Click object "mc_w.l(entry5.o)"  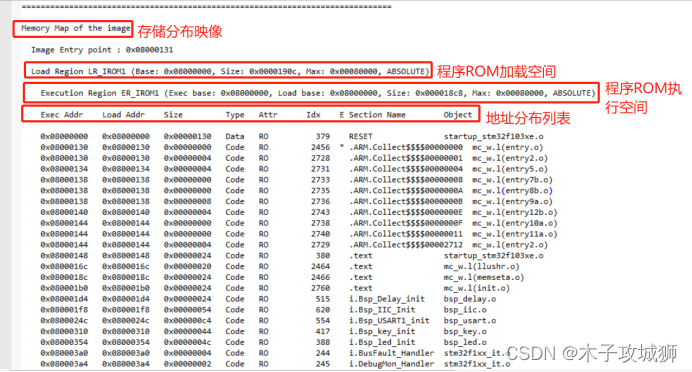coord(510,169)
